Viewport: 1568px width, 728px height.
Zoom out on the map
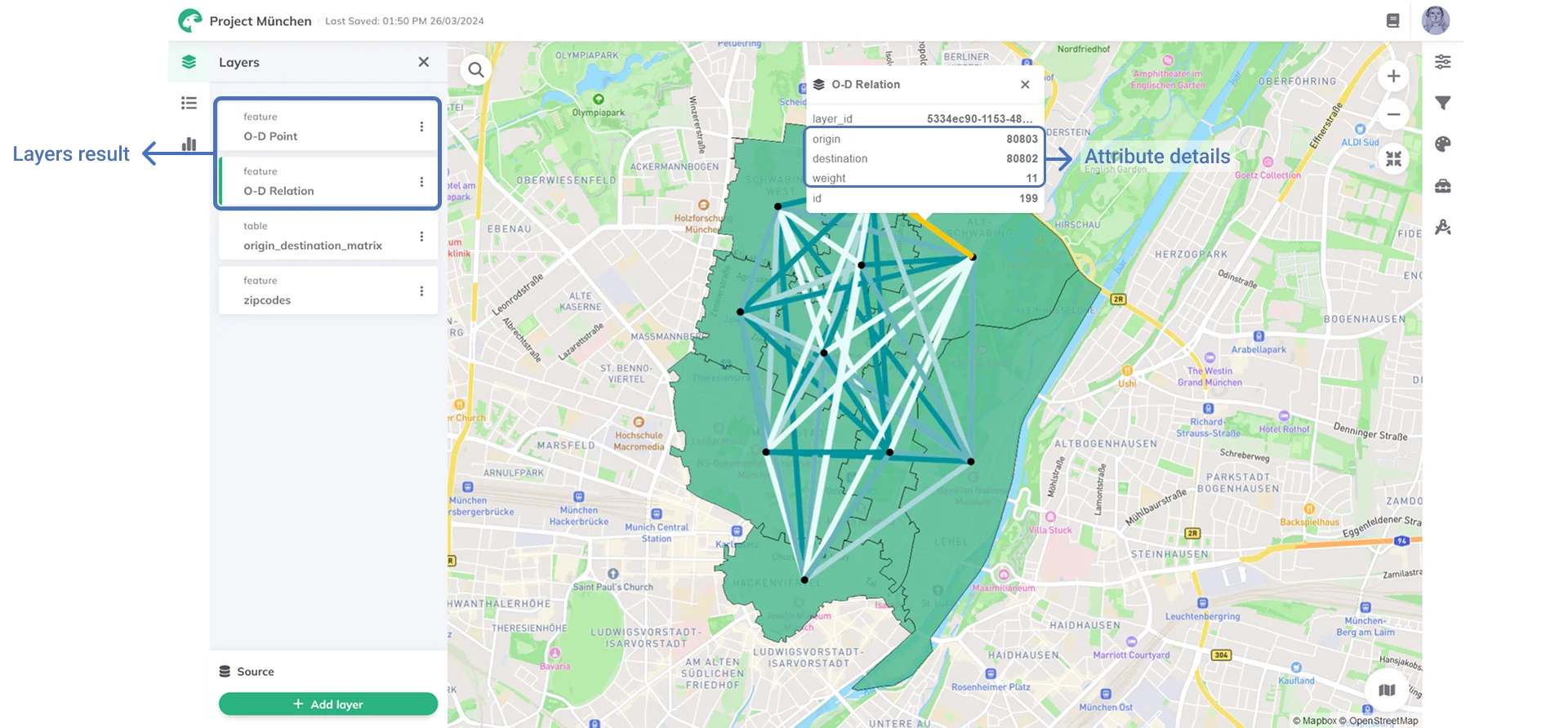point(1393,115)
